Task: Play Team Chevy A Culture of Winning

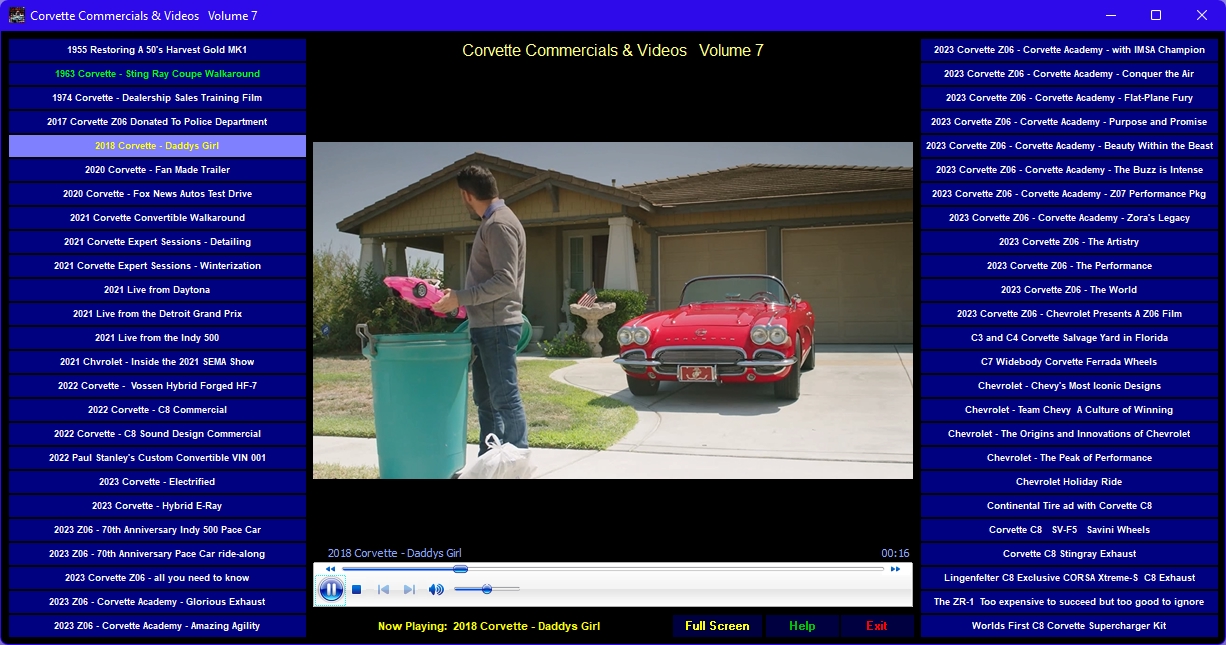Action: pos(1069,410)
